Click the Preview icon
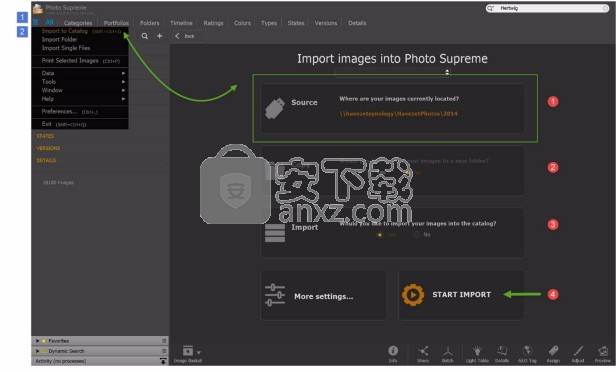This screenshot has height=372, width=616. tap(603, 350)
